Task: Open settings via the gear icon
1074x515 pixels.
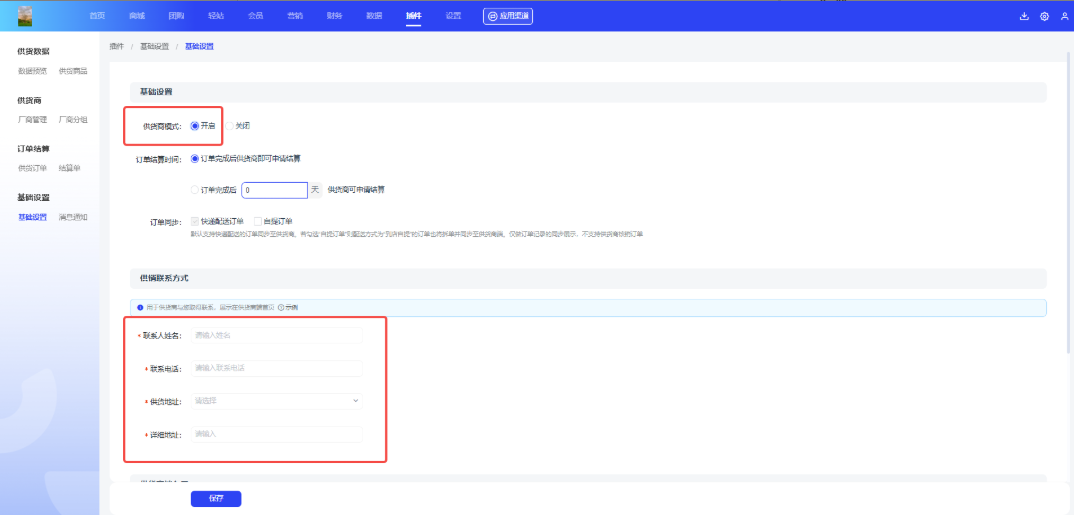Action: point(1044,16)
